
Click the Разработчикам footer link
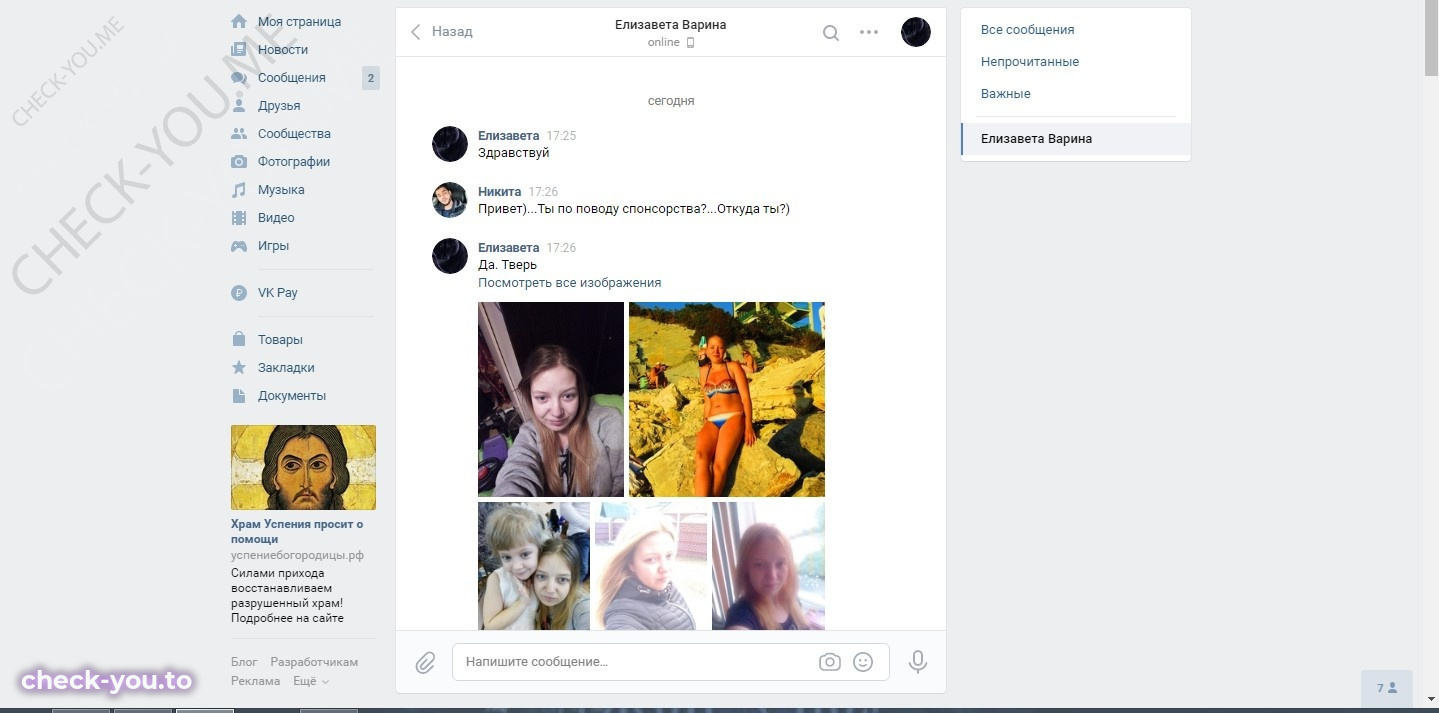(x=314, y=662)
